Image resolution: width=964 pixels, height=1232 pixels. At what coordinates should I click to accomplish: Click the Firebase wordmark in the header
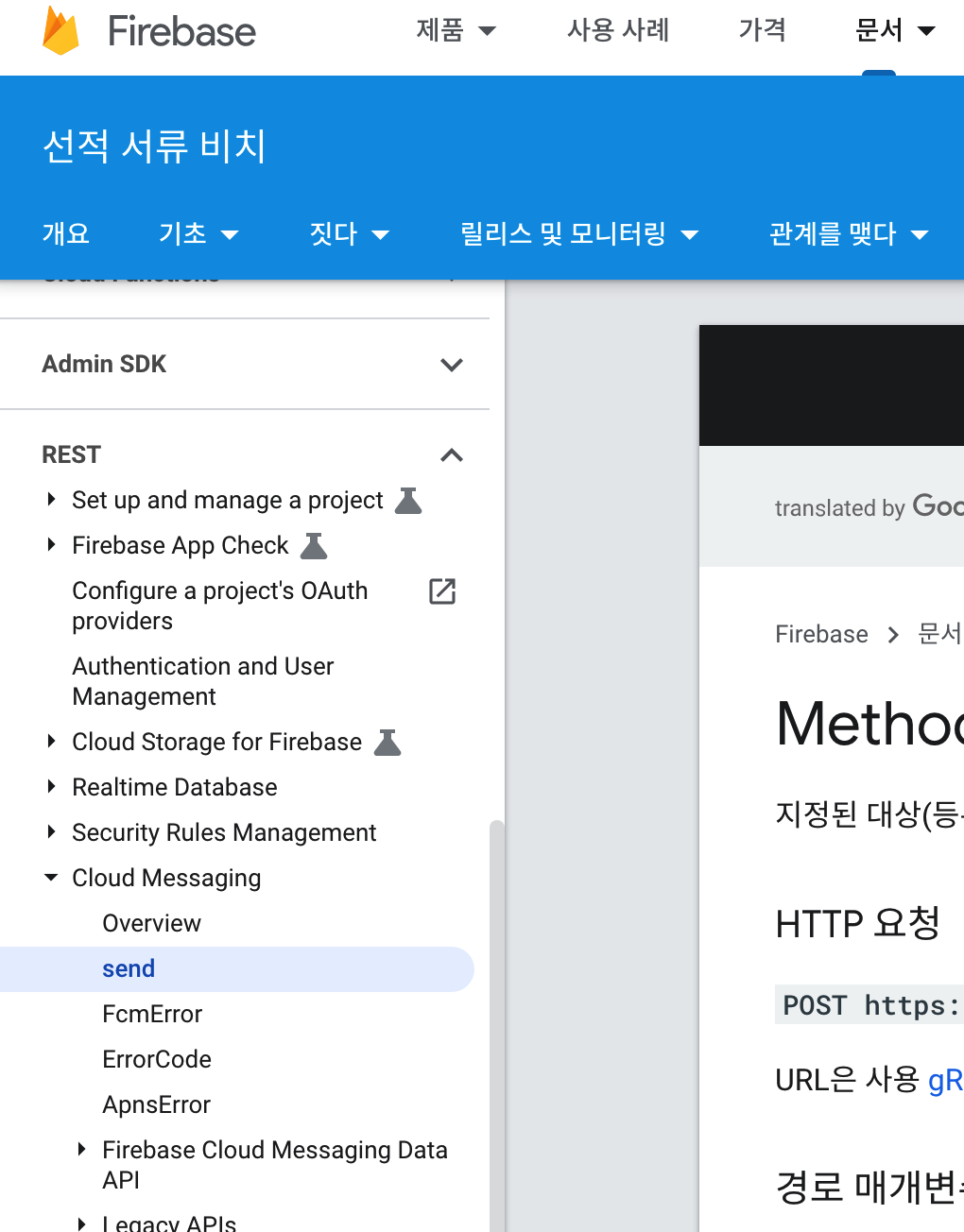[x=181, y=31]
